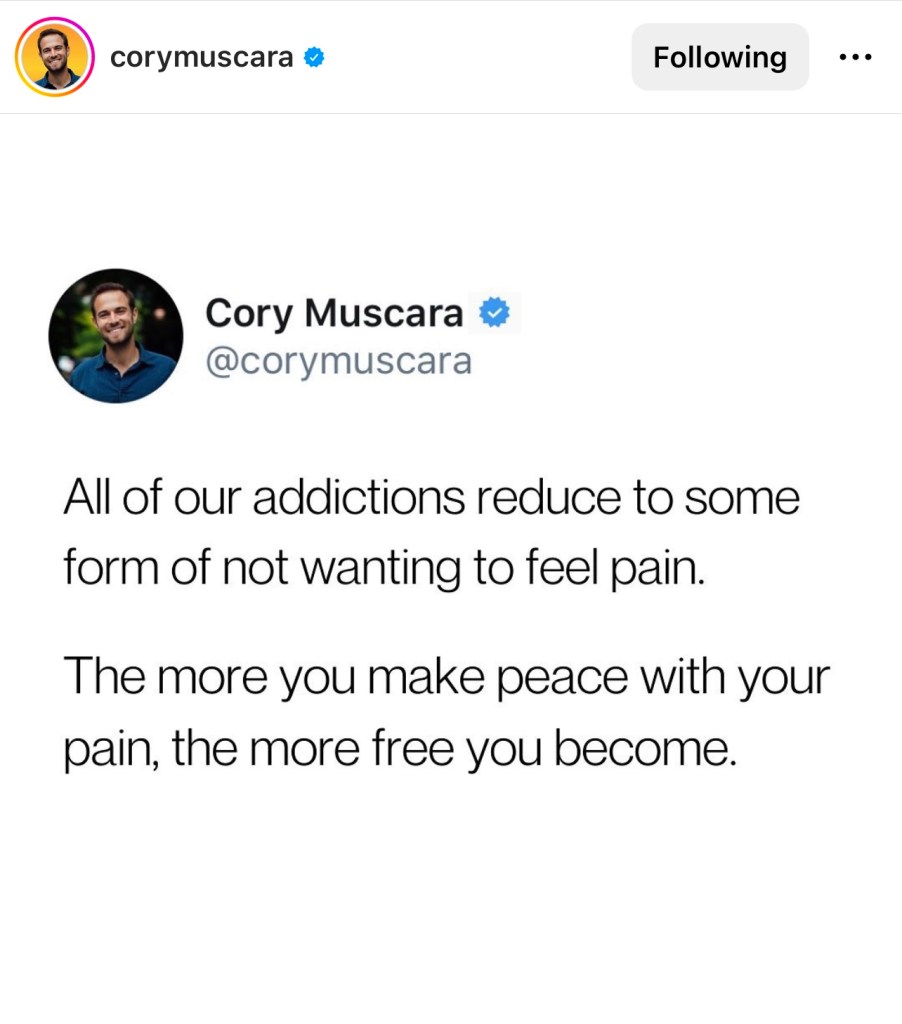Screen dimensions: 902x1024
Task: Click Cory Muscara's round tweet profile photo
Action: (116, 336)
